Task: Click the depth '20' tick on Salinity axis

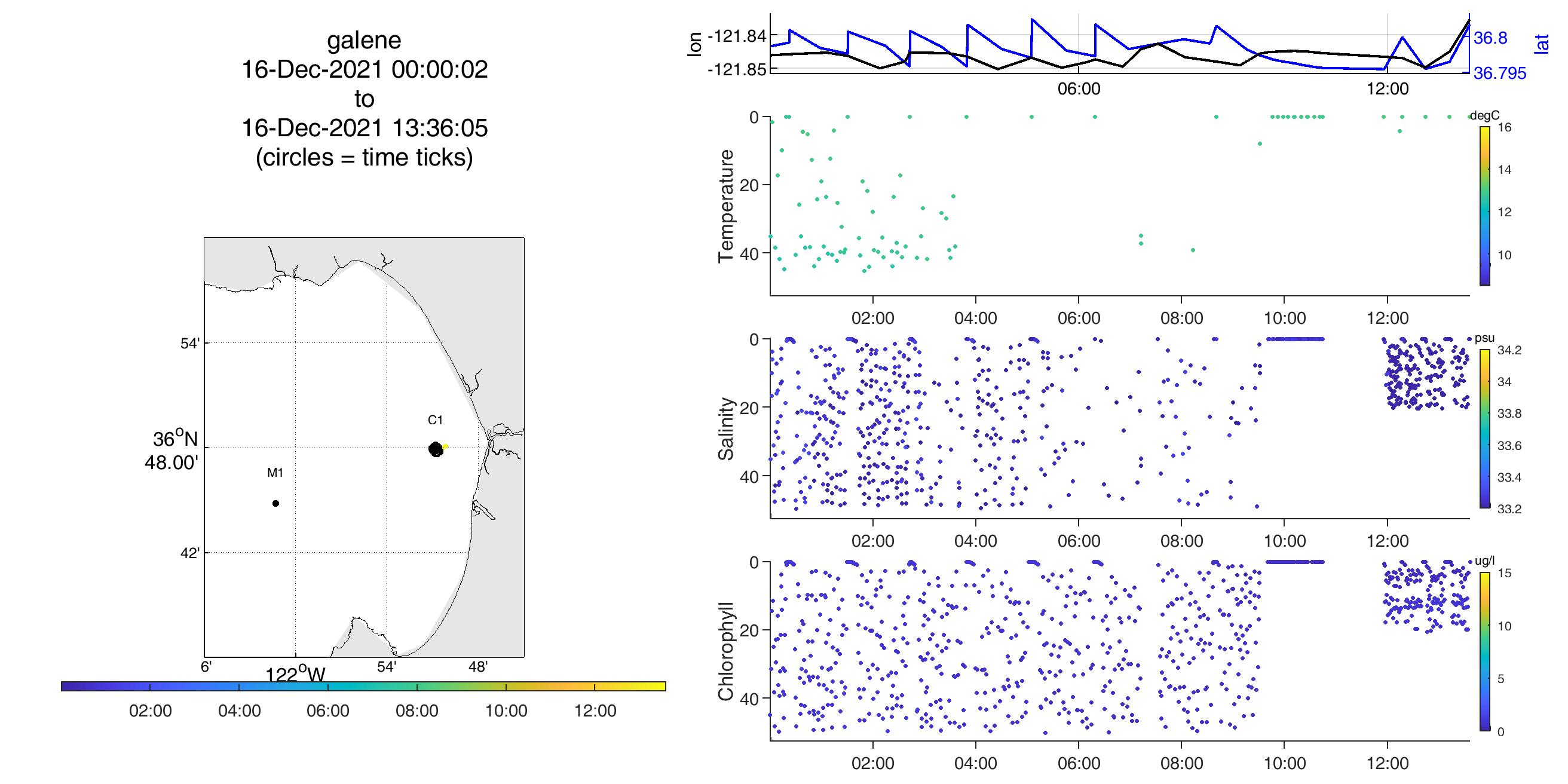Action: [749, 407]
